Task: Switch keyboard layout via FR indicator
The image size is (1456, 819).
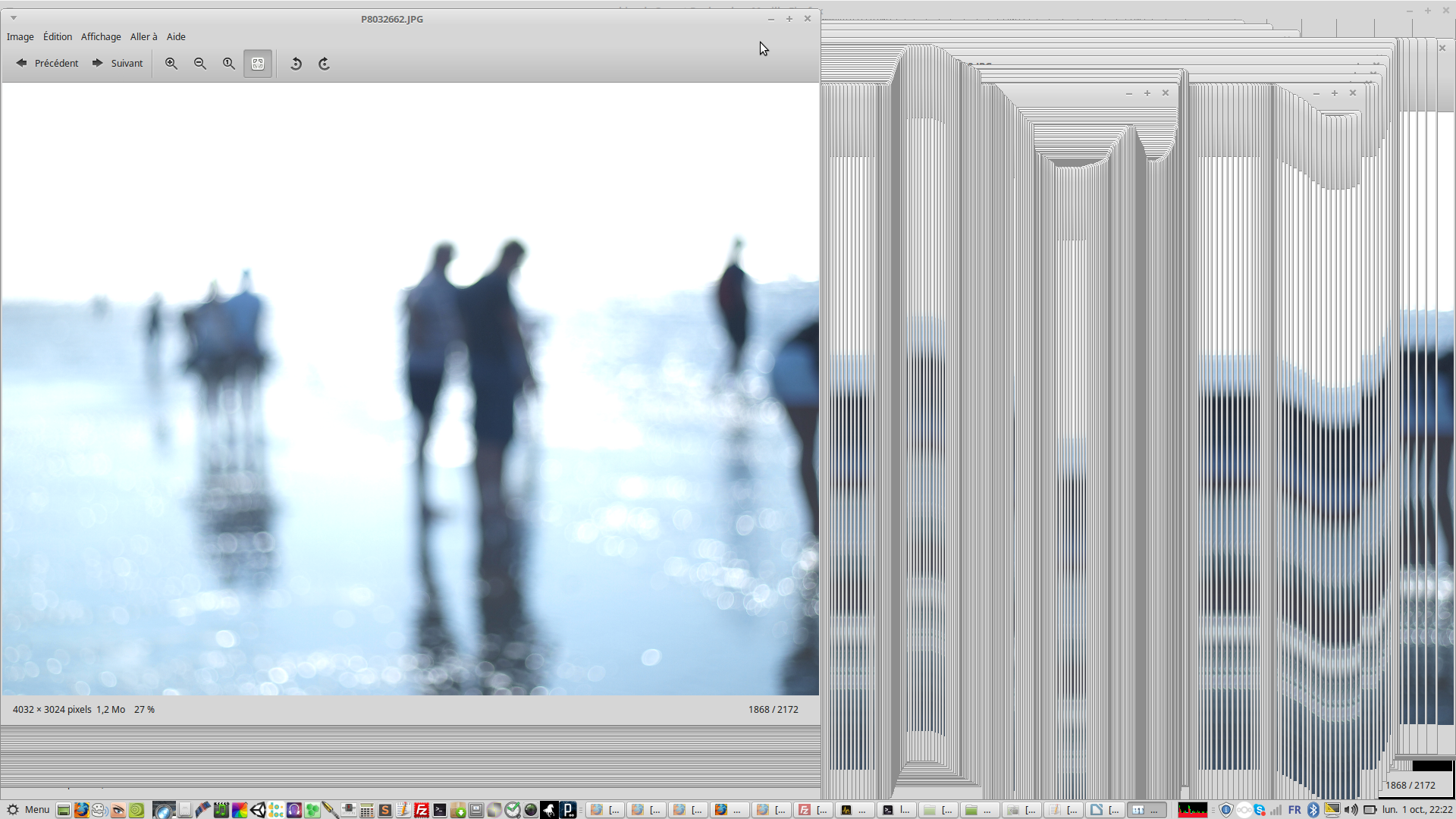Action: 1294,810
